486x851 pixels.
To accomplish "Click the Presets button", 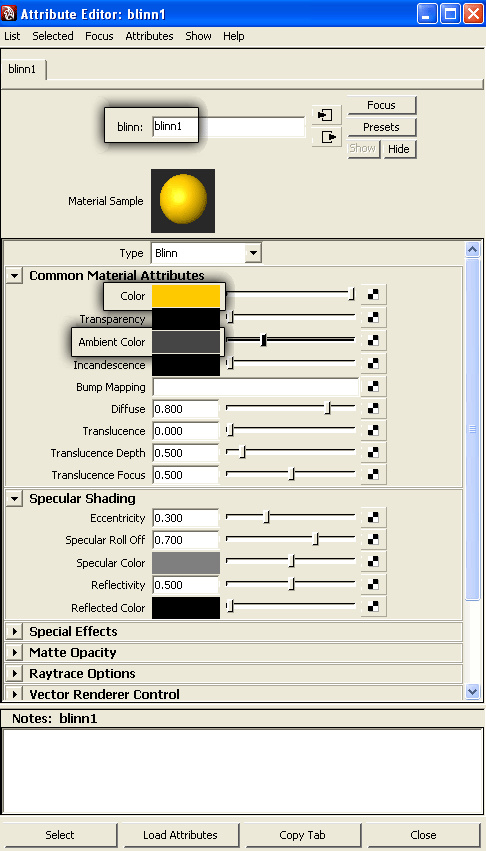I will (x=381, y=127).
